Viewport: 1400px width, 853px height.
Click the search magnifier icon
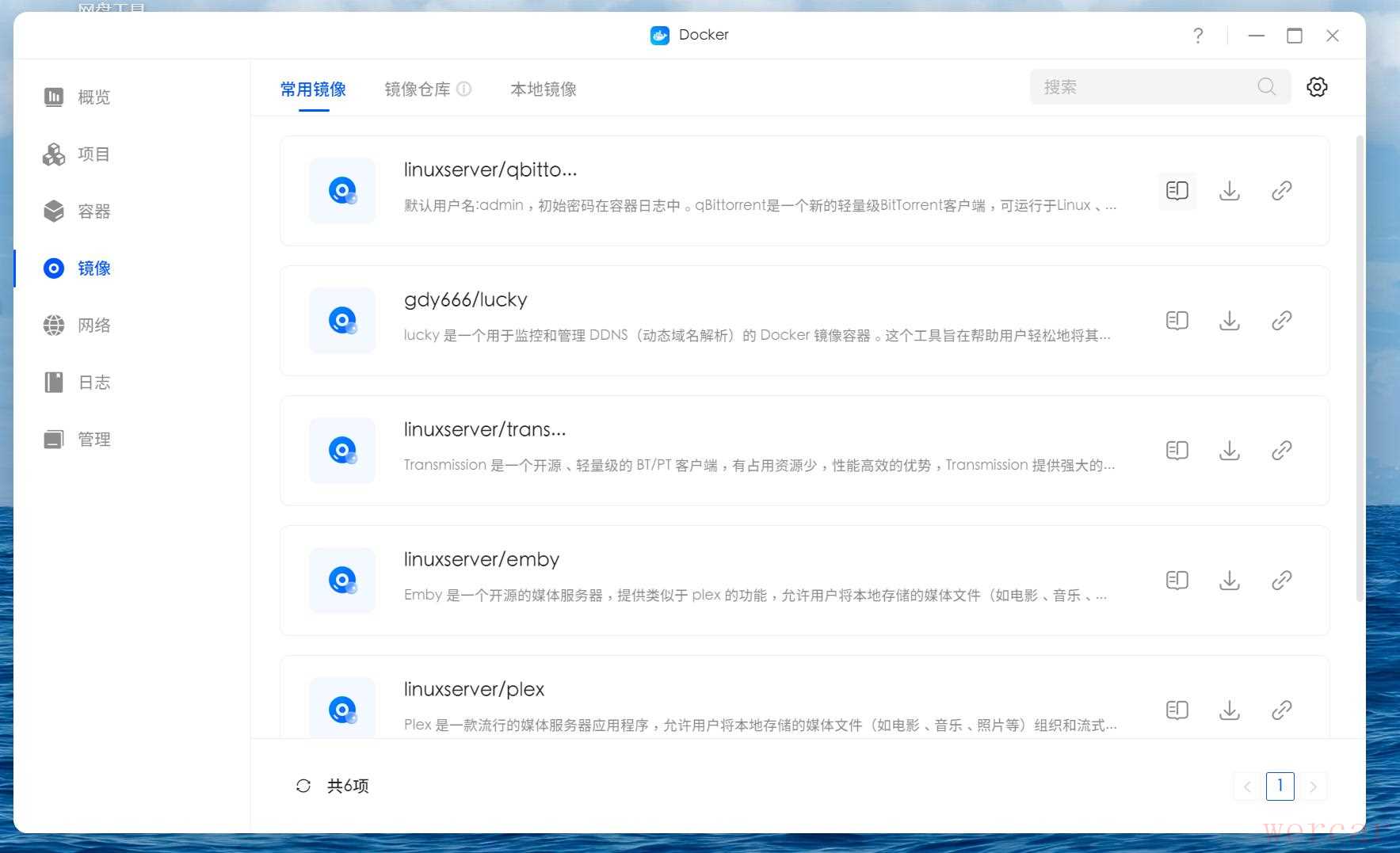pyautogui.click(x=1266, y=87)
